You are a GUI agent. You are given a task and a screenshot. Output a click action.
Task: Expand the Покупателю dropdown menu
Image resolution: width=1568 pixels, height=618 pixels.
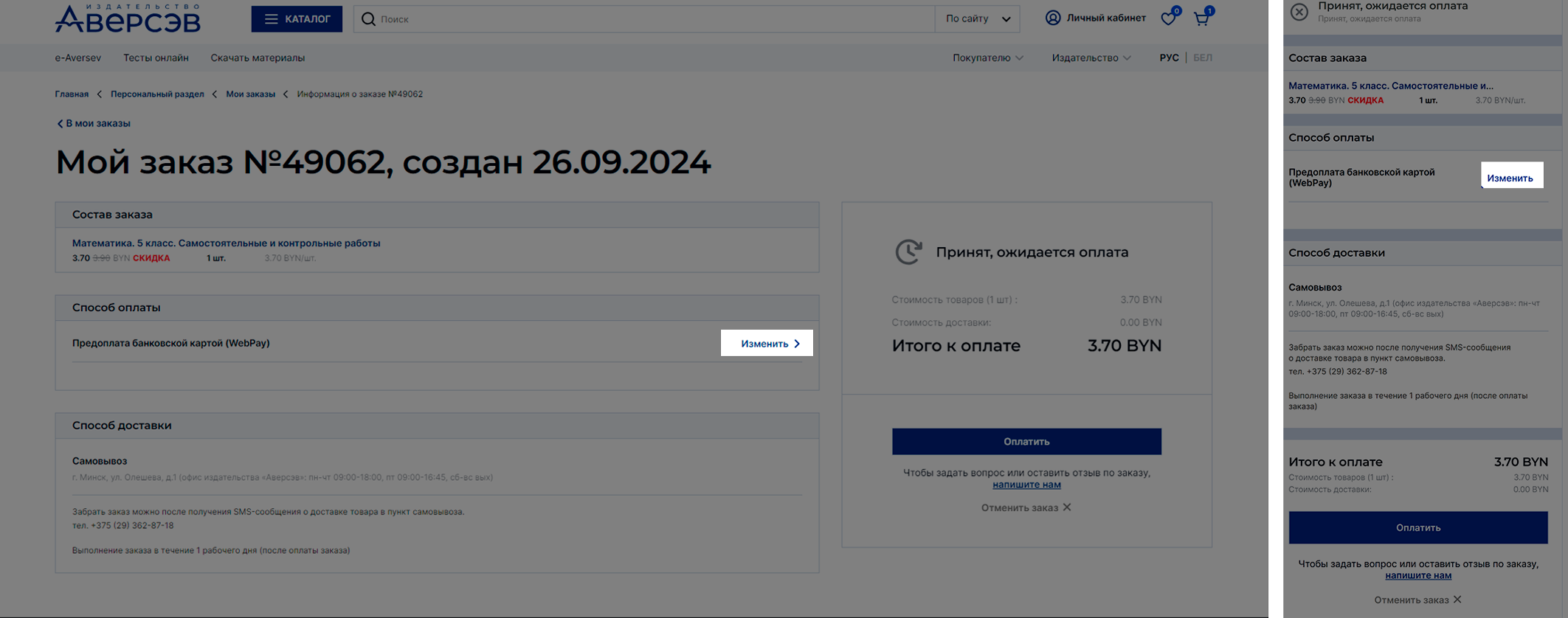(x=987, y=58)
